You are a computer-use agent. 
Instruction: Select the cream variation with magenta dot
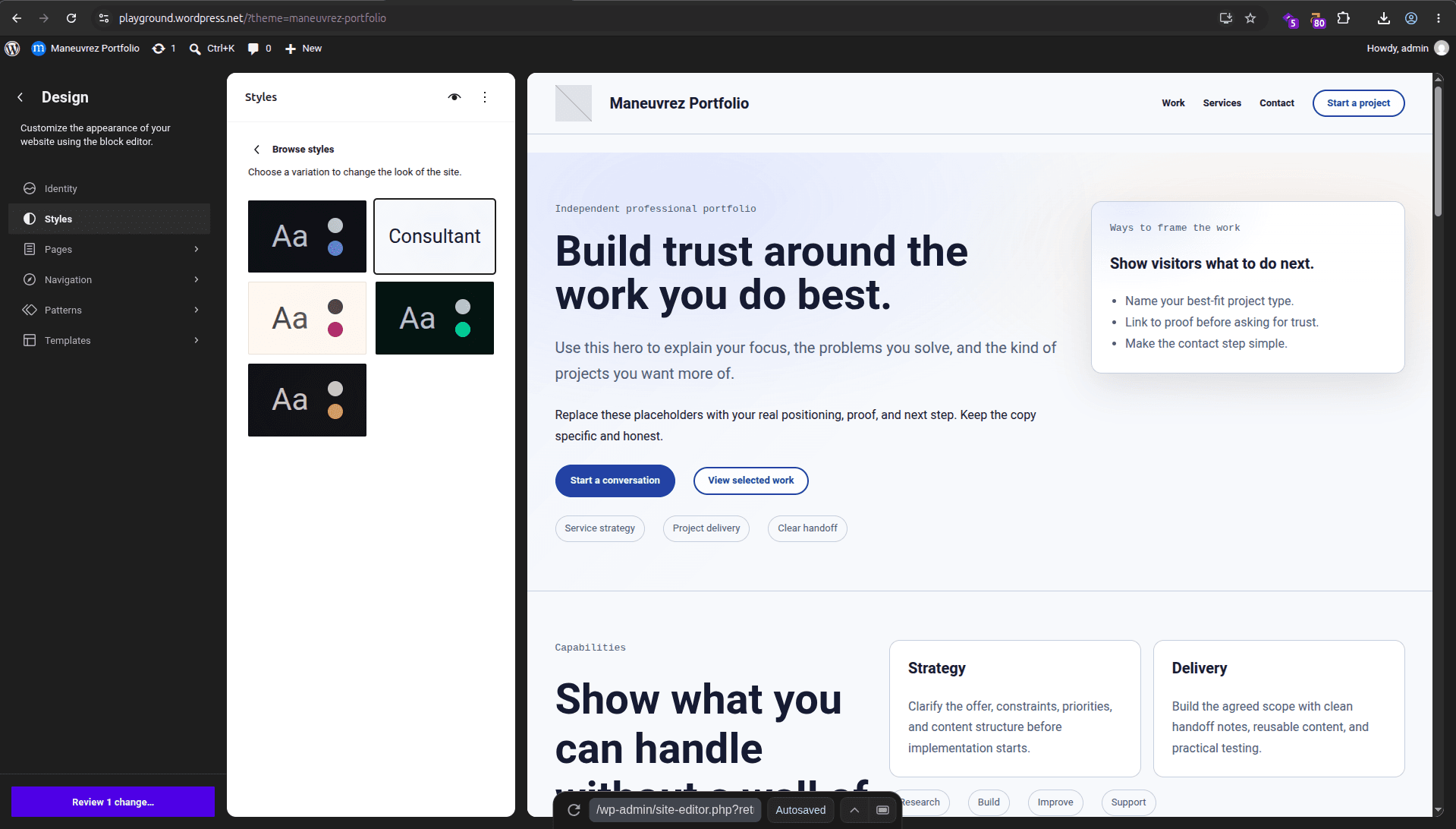click(x=307, y=318)
